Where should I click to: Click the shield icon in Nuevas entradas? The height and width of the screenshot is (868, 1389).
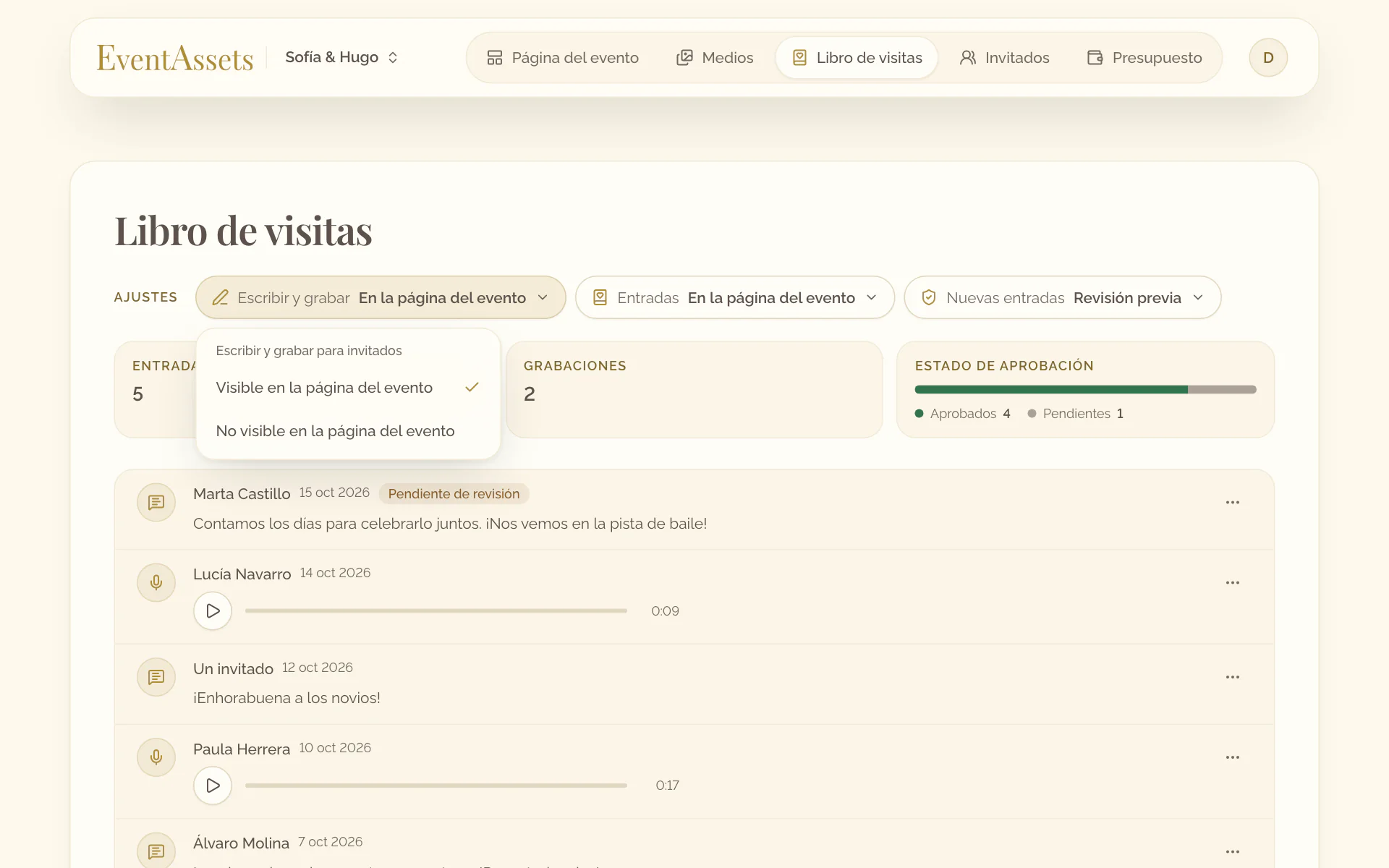coord(929,297)
